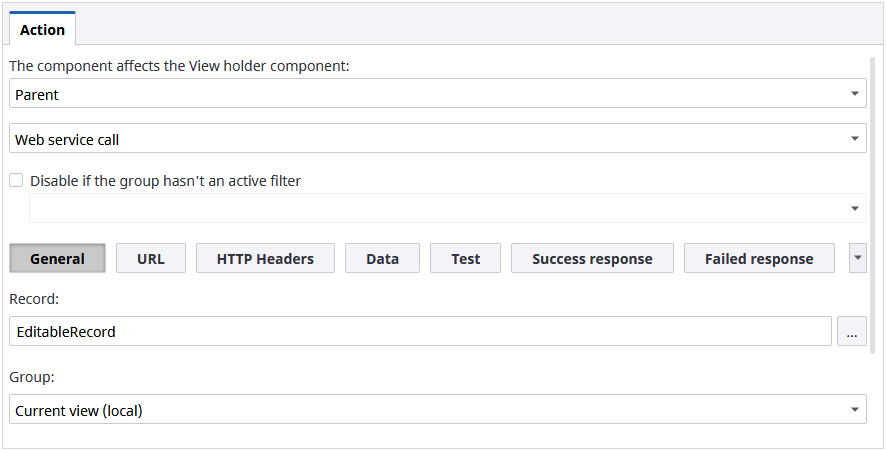
Task: Go to the HTTP Headers section
Action: tap(265, 259)
